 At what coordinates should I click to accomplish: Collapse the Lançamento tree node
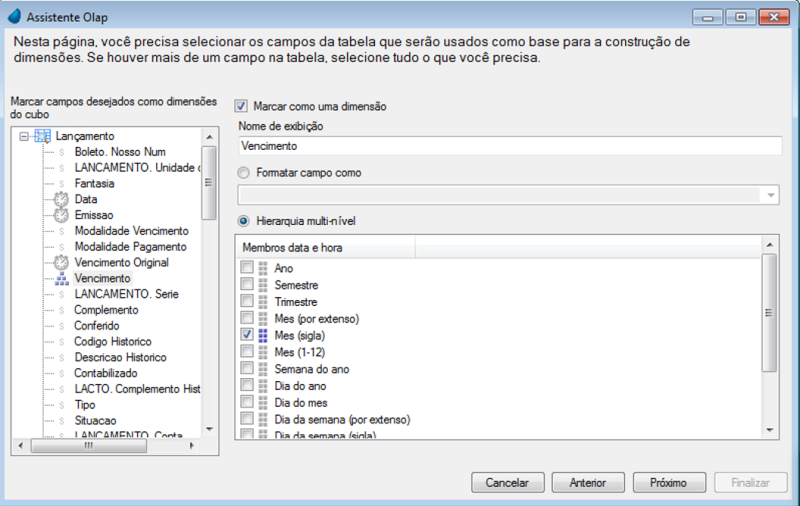(x=24, y=136)
